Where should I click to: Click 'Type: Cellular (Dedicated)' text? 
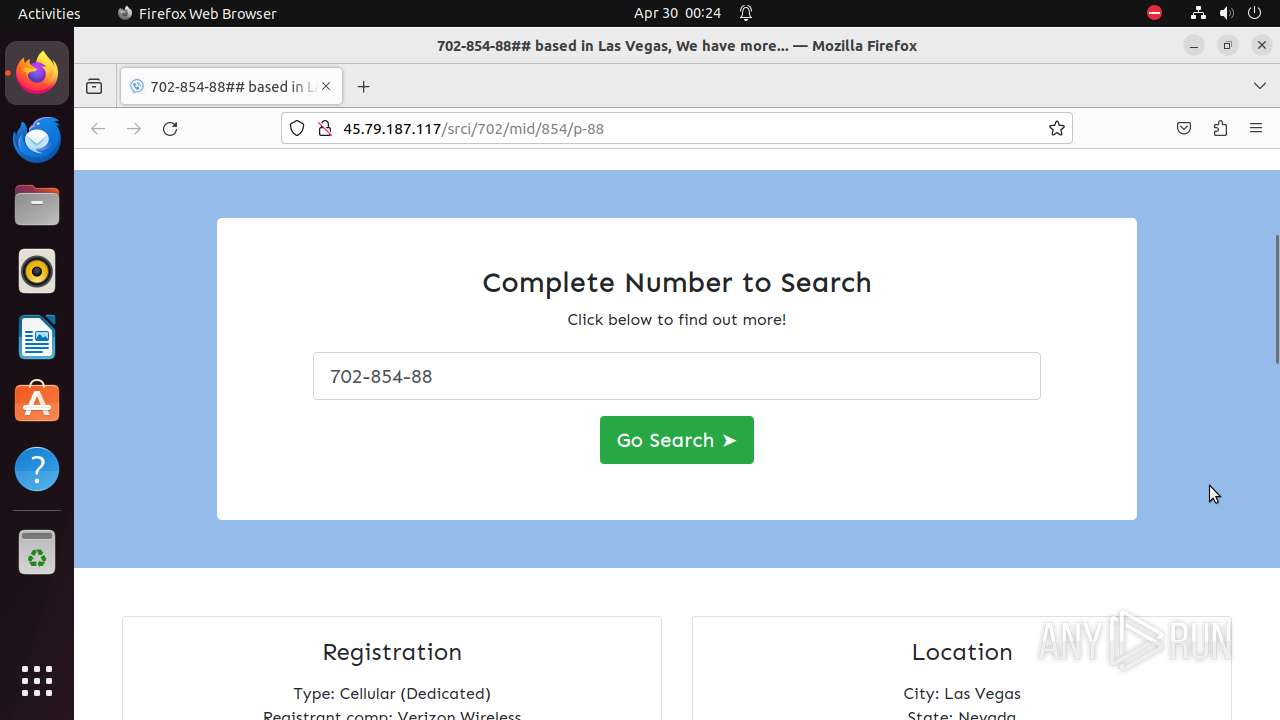[392, 693]
